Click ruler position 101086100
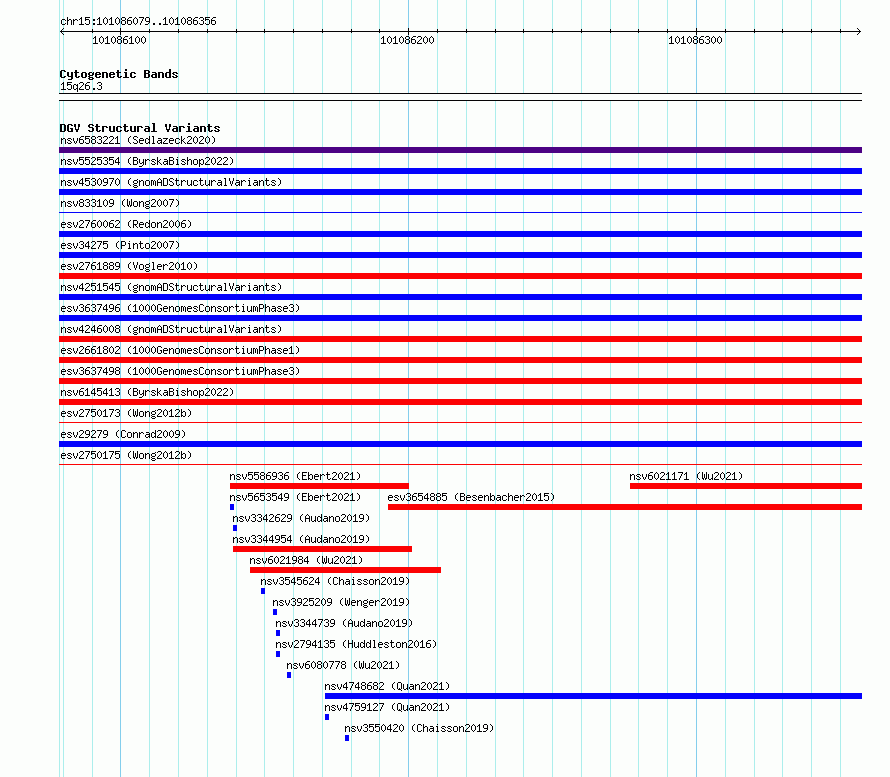The height and width of the screenshot is (777, 890). pyautogui.click(x=119, y=40)
